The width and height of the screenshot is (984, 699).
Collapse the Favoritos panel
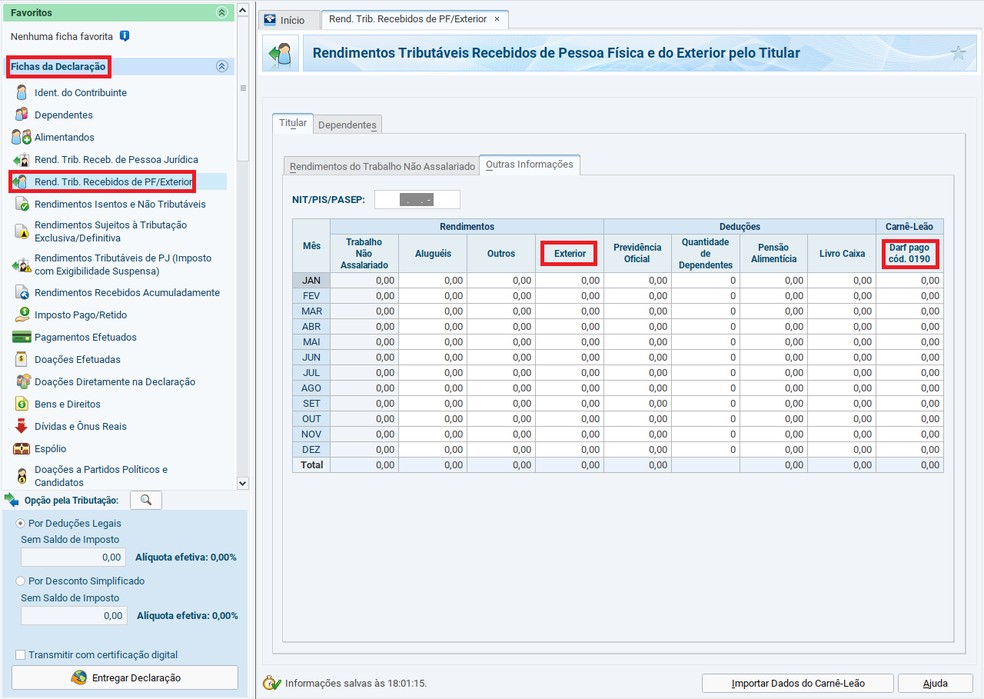[x=222, y=13]
